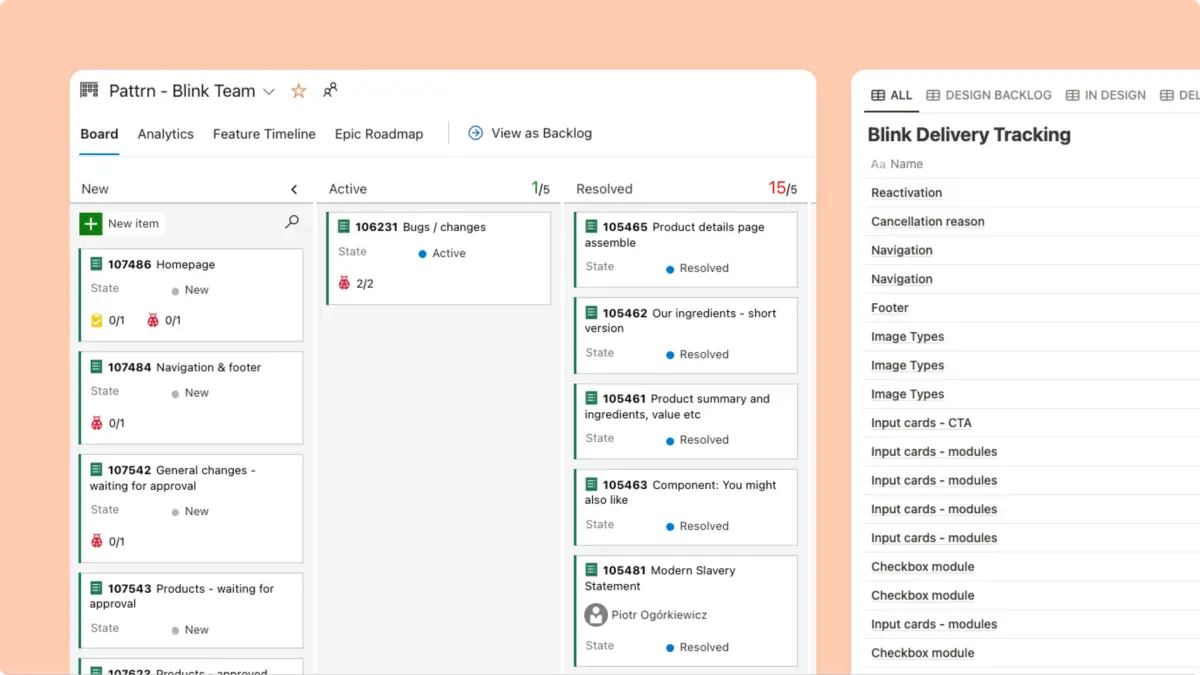Select the DESIGN BACKLOG view tab
This screenshot has width=1200, height=675.
989,95
